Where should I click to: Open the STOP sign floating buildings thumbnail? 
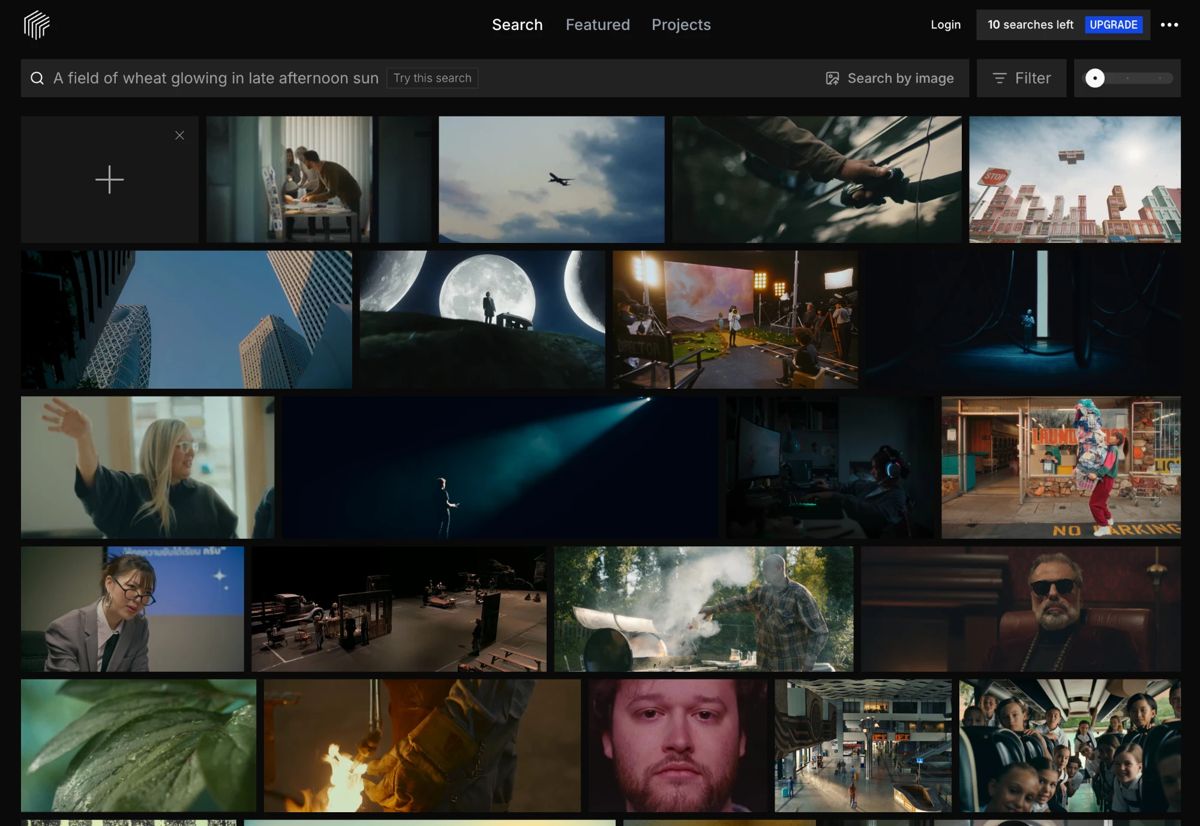coord(1075,179)
